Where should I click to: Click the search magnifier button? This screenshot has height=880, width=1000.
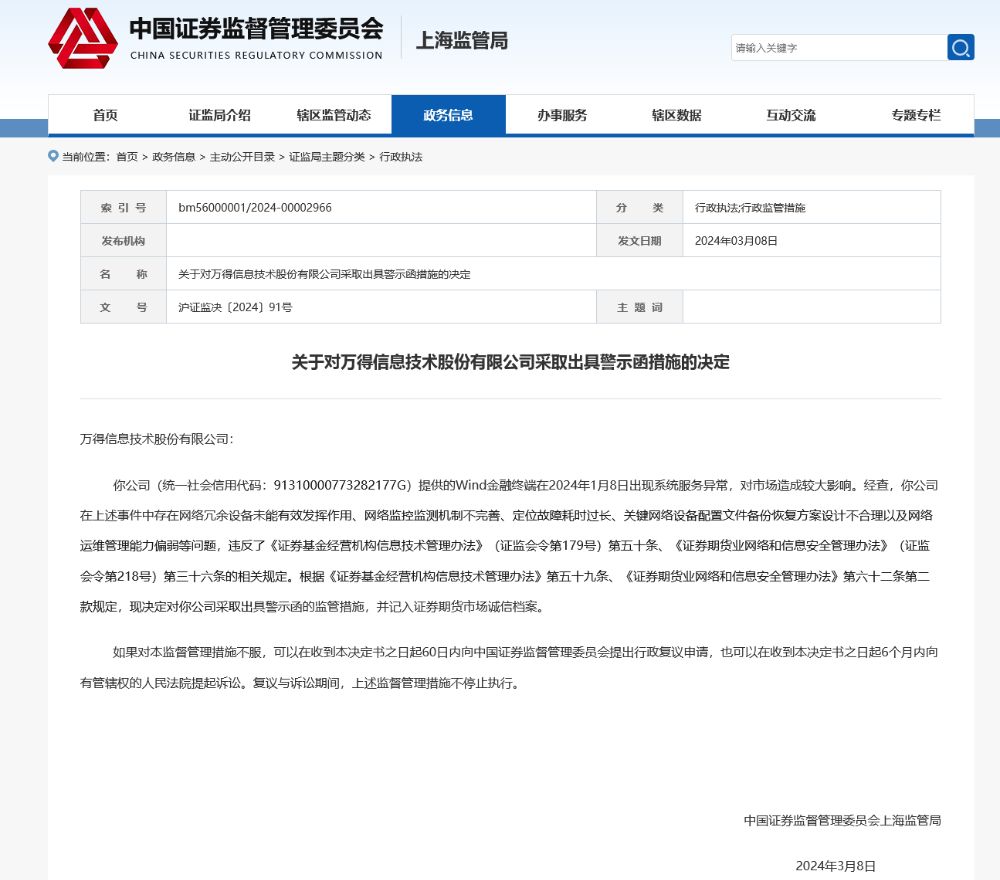click(x=960, y=47)
